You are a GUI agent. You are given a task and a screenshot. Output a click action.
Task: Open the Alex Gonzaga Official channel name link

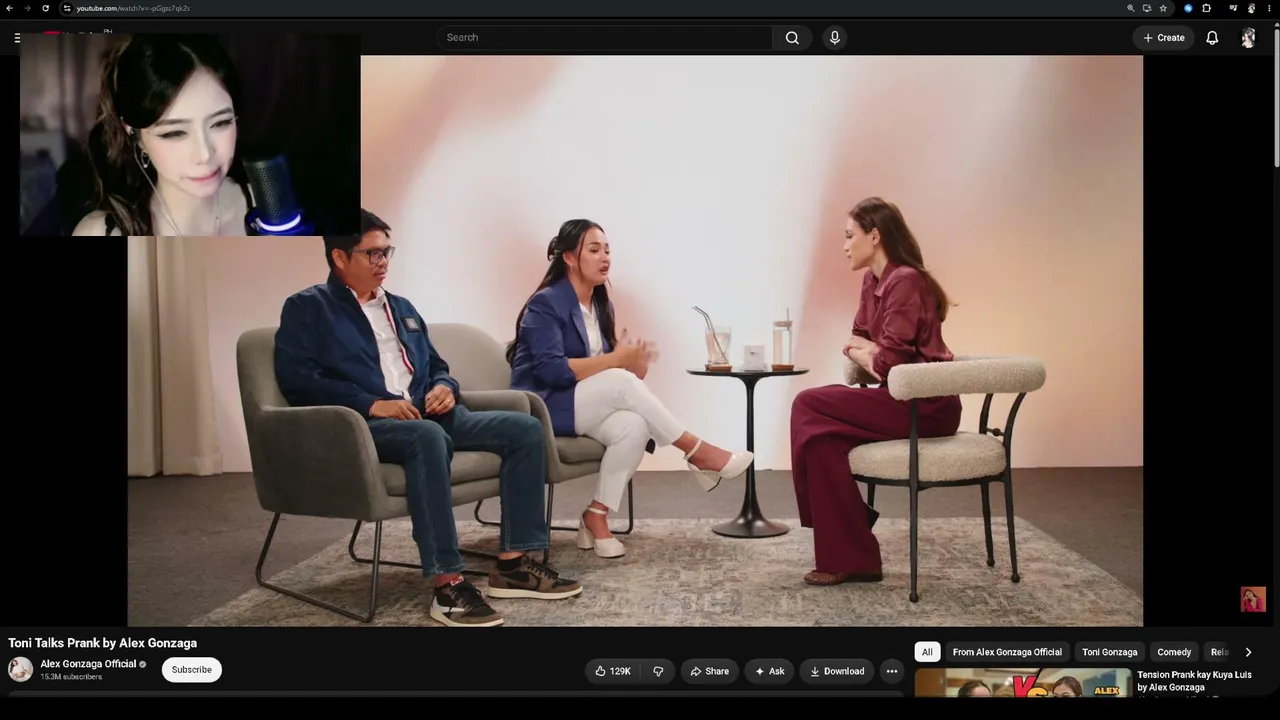coord(88,664)
